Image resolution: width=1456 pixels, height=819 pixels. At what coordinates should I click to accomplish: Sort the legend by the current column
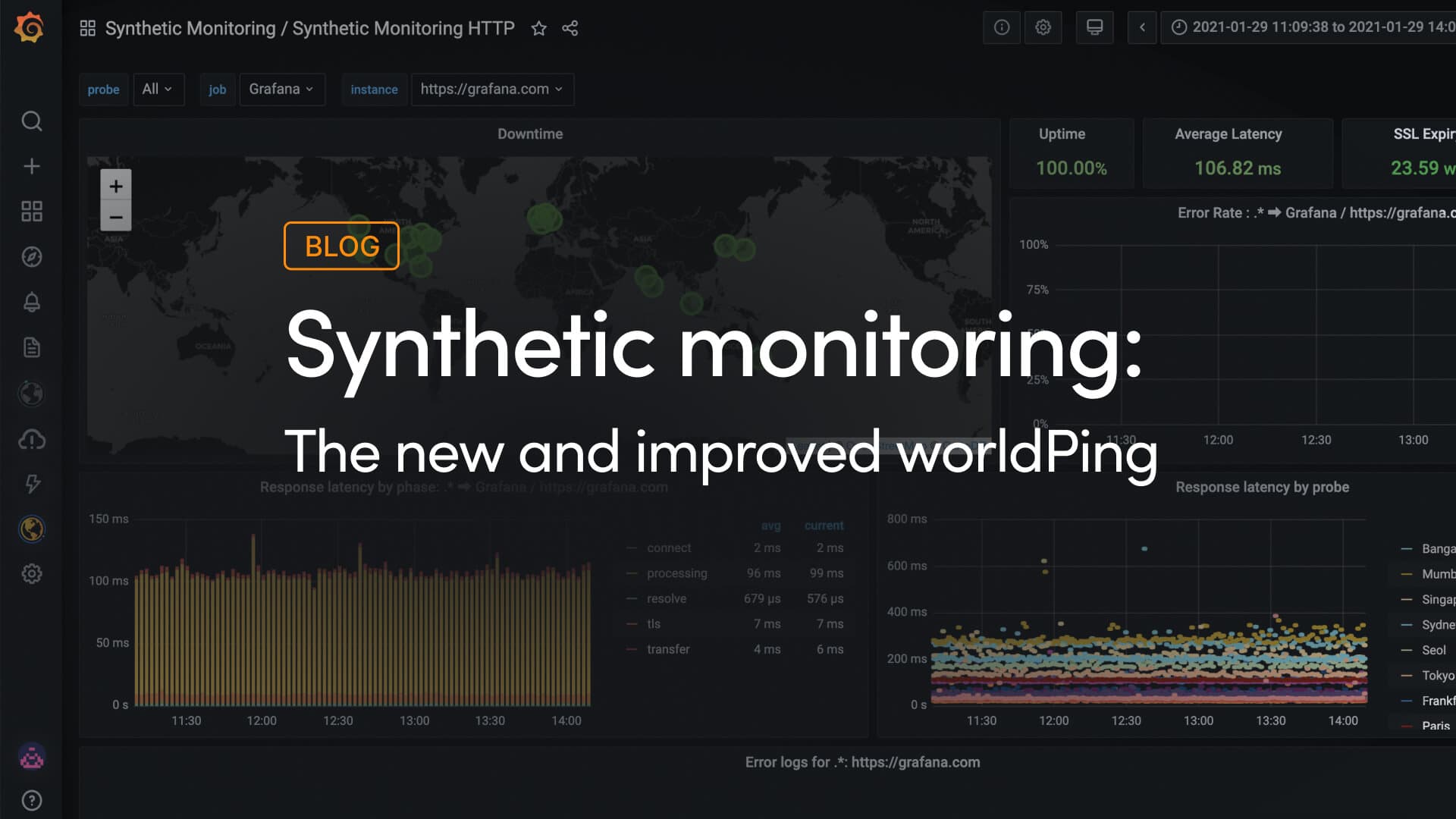pos(824,525)
